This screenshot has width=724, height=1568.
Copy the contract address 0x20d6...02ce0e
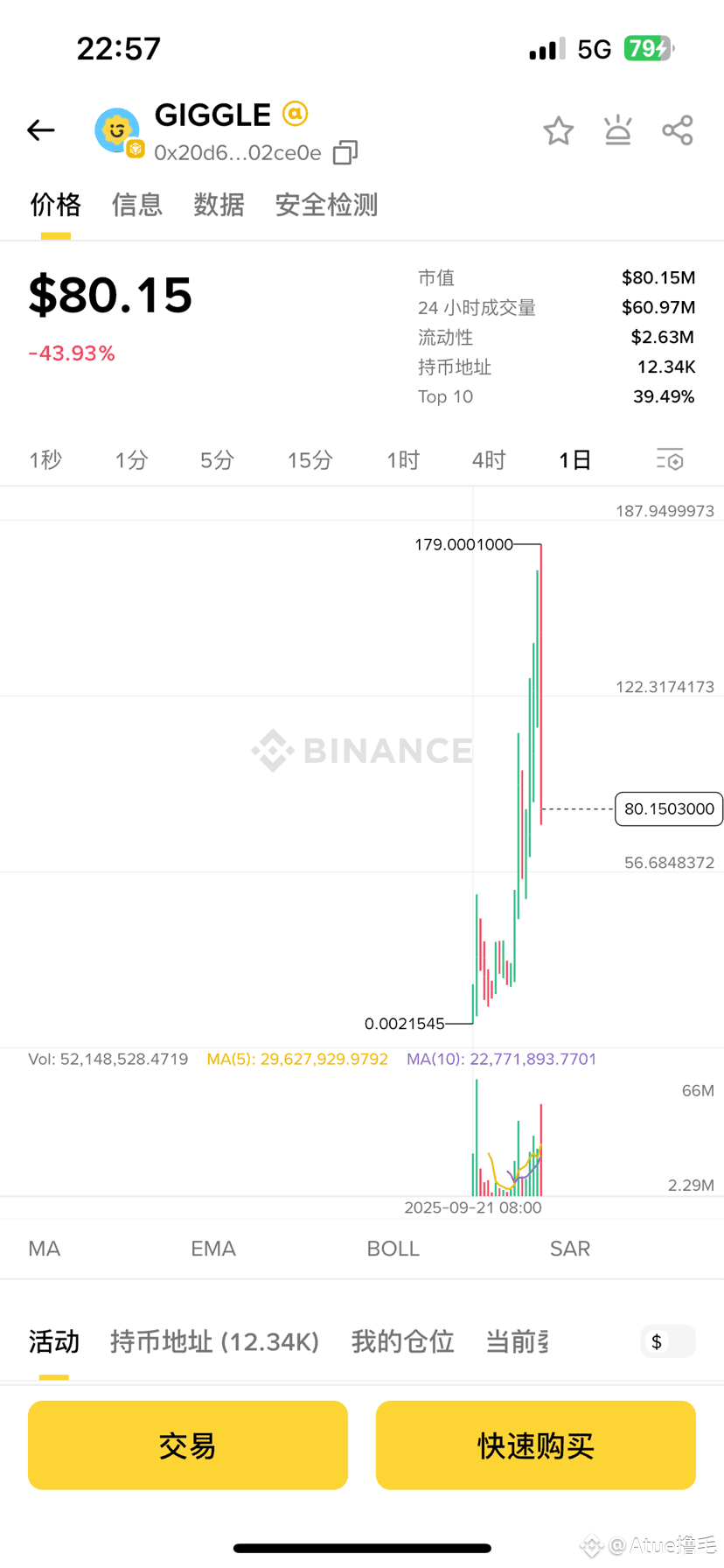point(345,152)
